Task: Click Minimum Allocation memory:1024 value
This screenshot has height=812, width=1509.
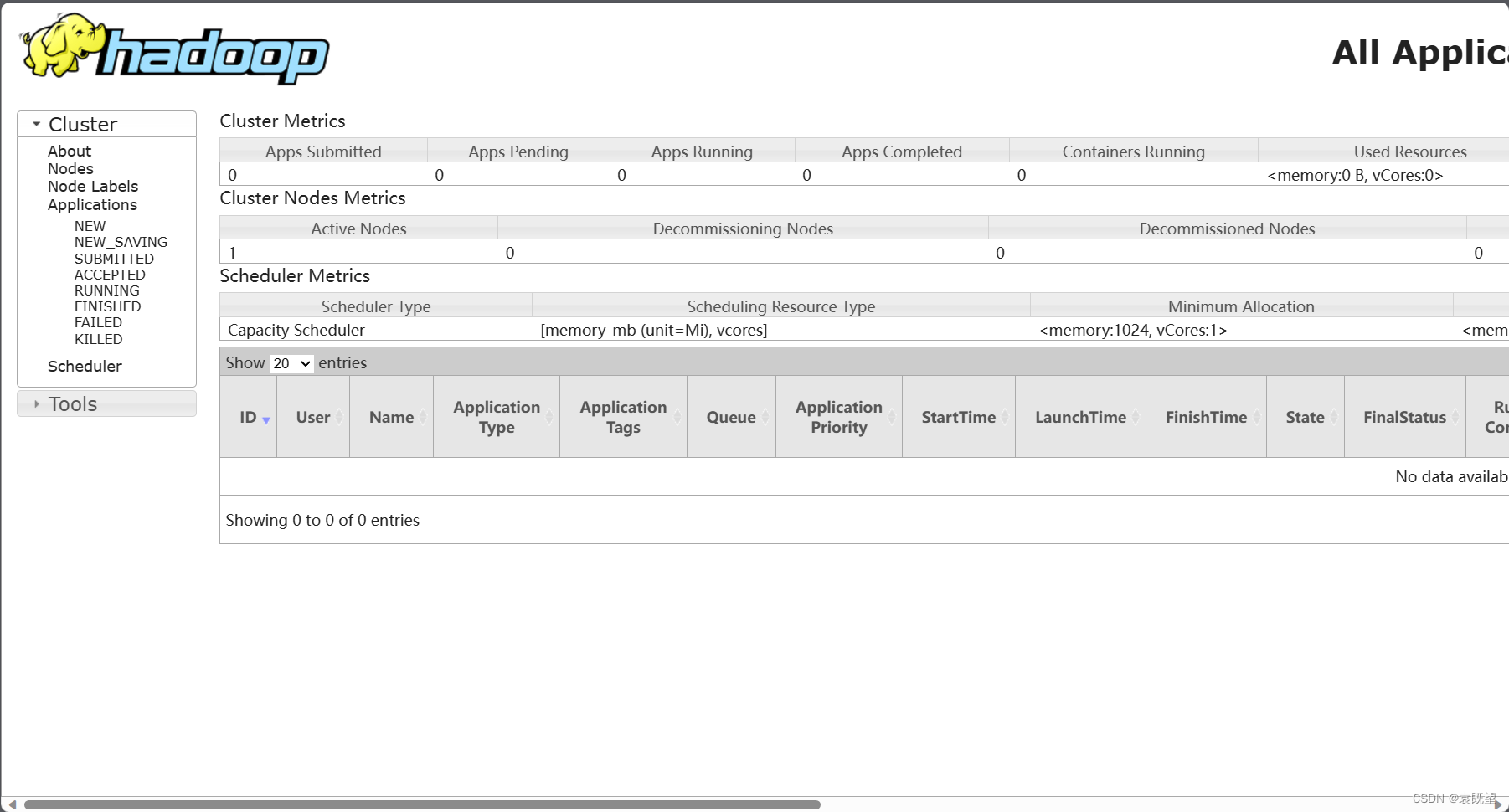Action: [x=1133, y=330]
